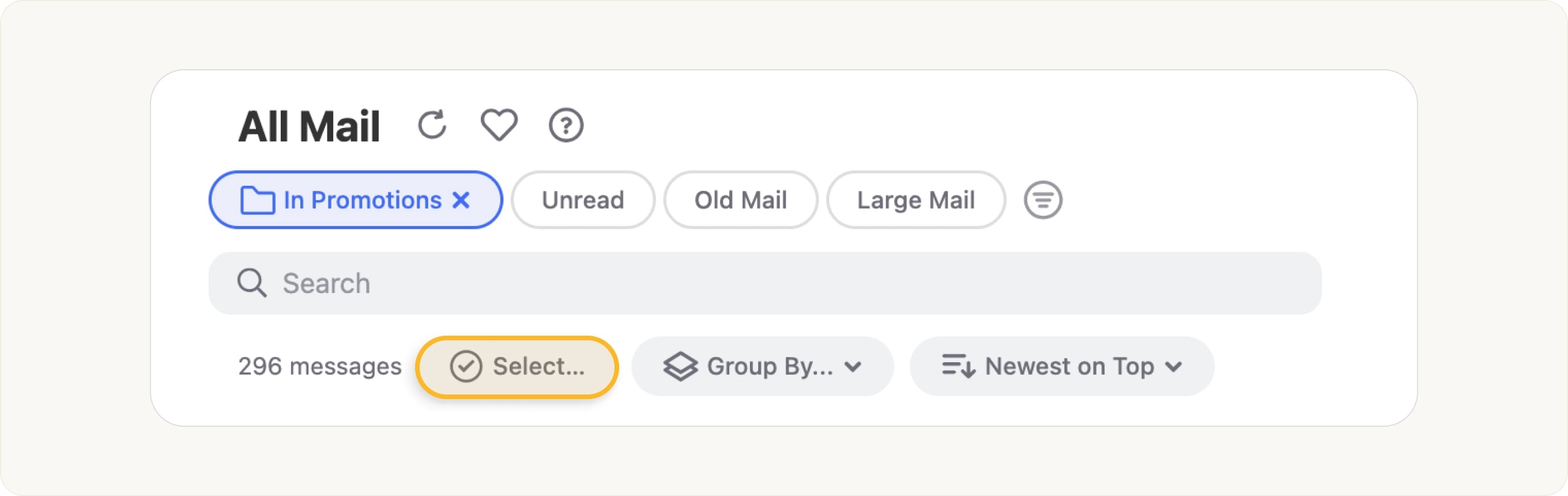The height and width of the screenshot is (496, 1568).
Task: Open the Group By dropdown
Action: pyautogui.click(x=762, y=366)
